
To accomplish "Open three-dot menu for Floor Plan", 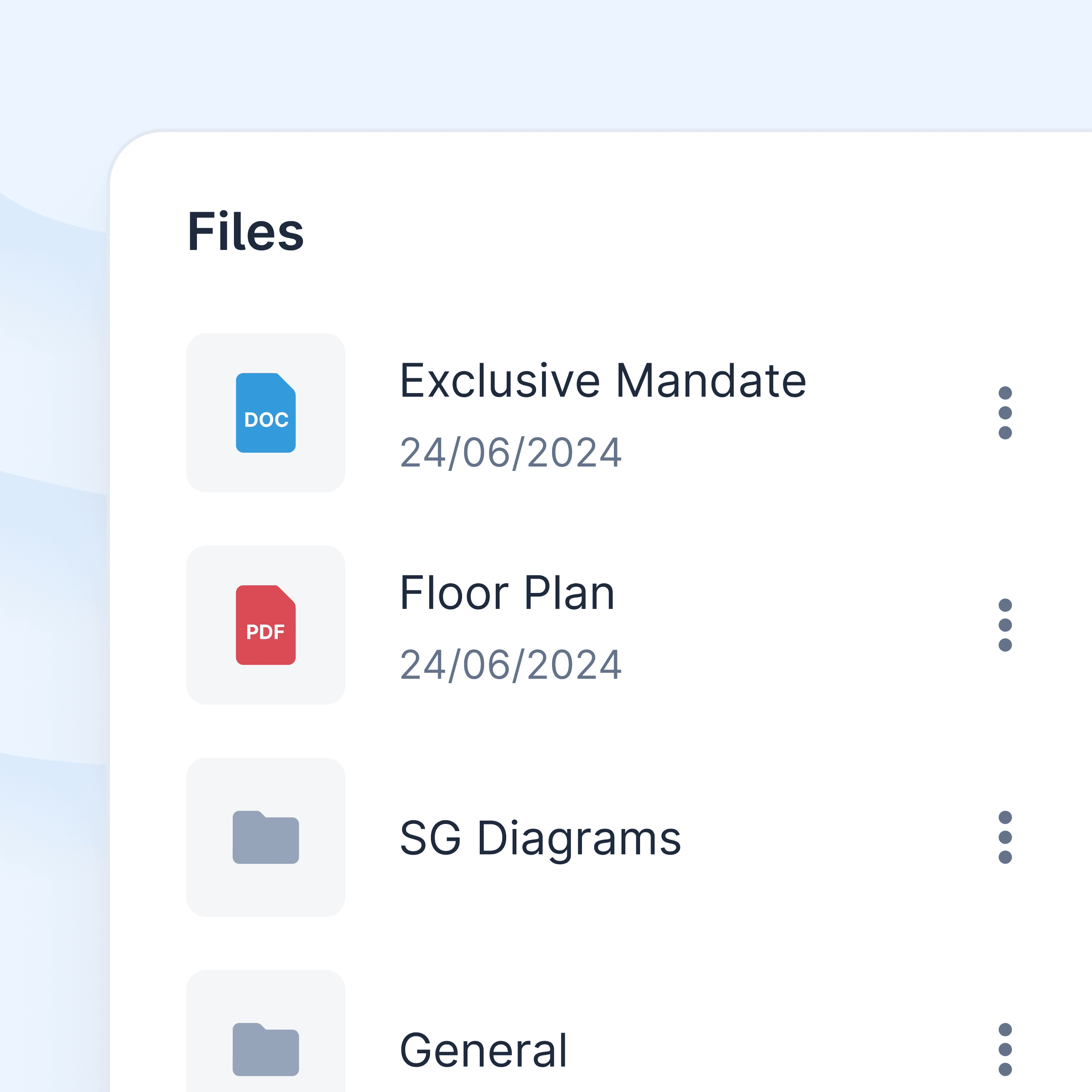I will (1005, 624).
